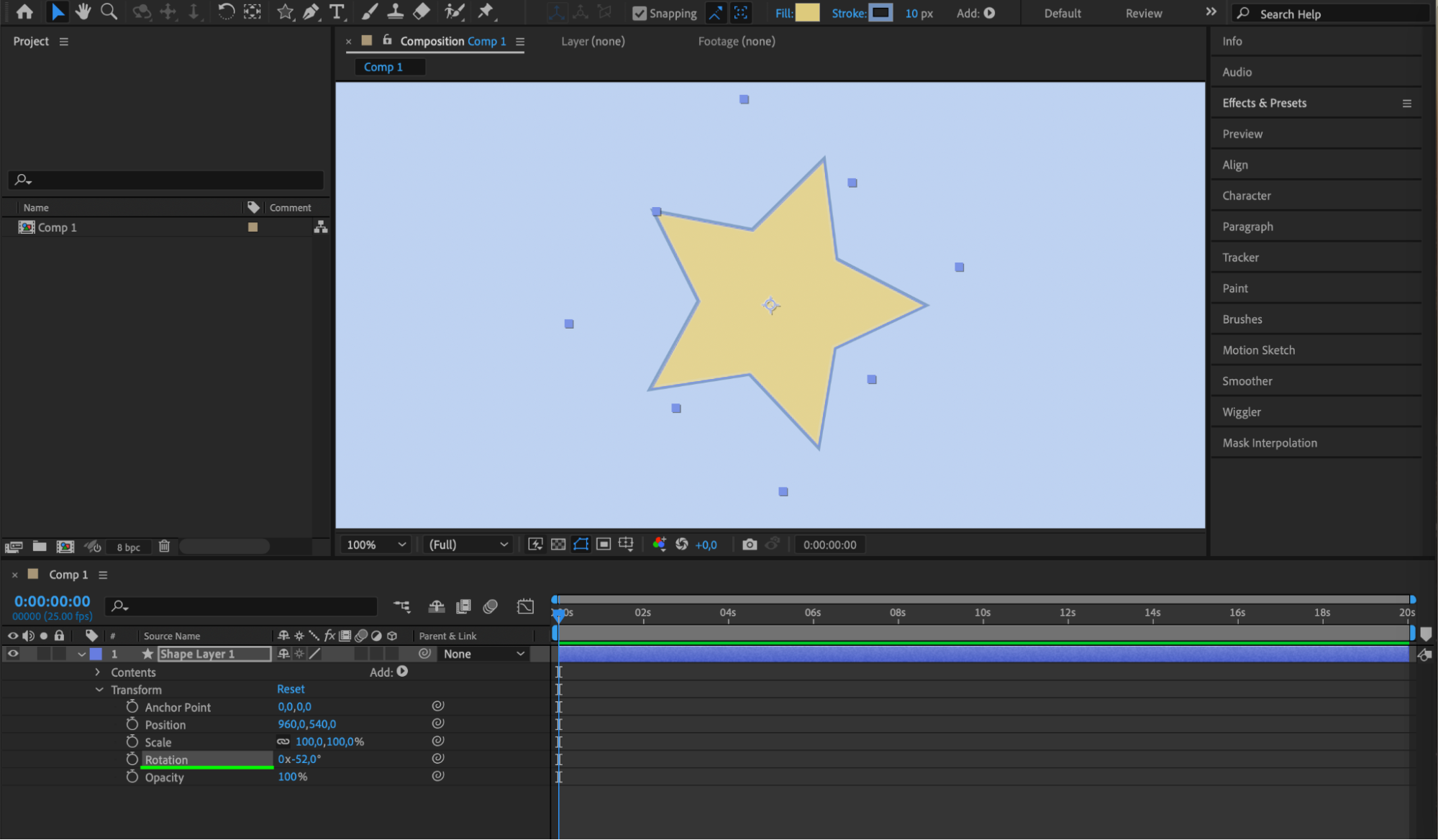Click the Home icon
Screen dimensions: 1438x840
[24, 12]
